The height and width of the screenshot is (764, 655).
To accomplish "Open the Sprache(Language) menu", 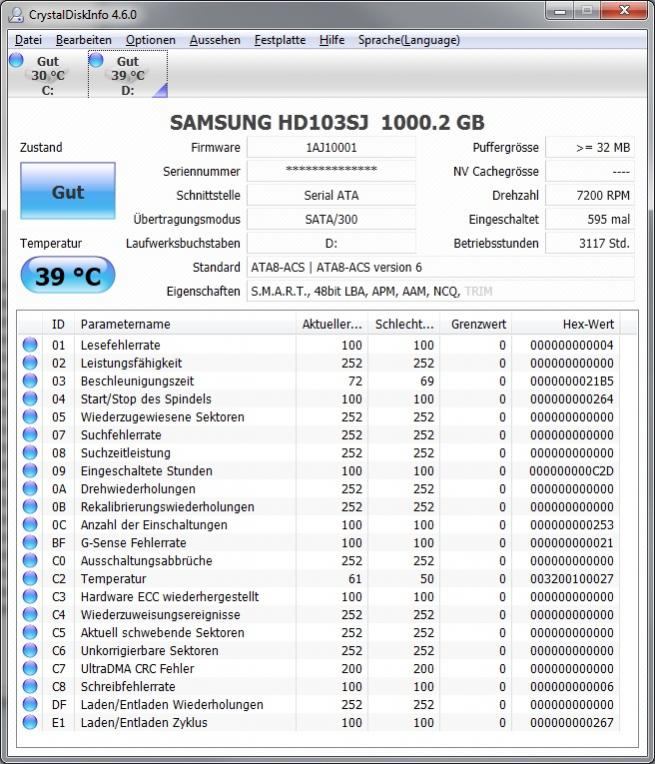I will 409,40.
